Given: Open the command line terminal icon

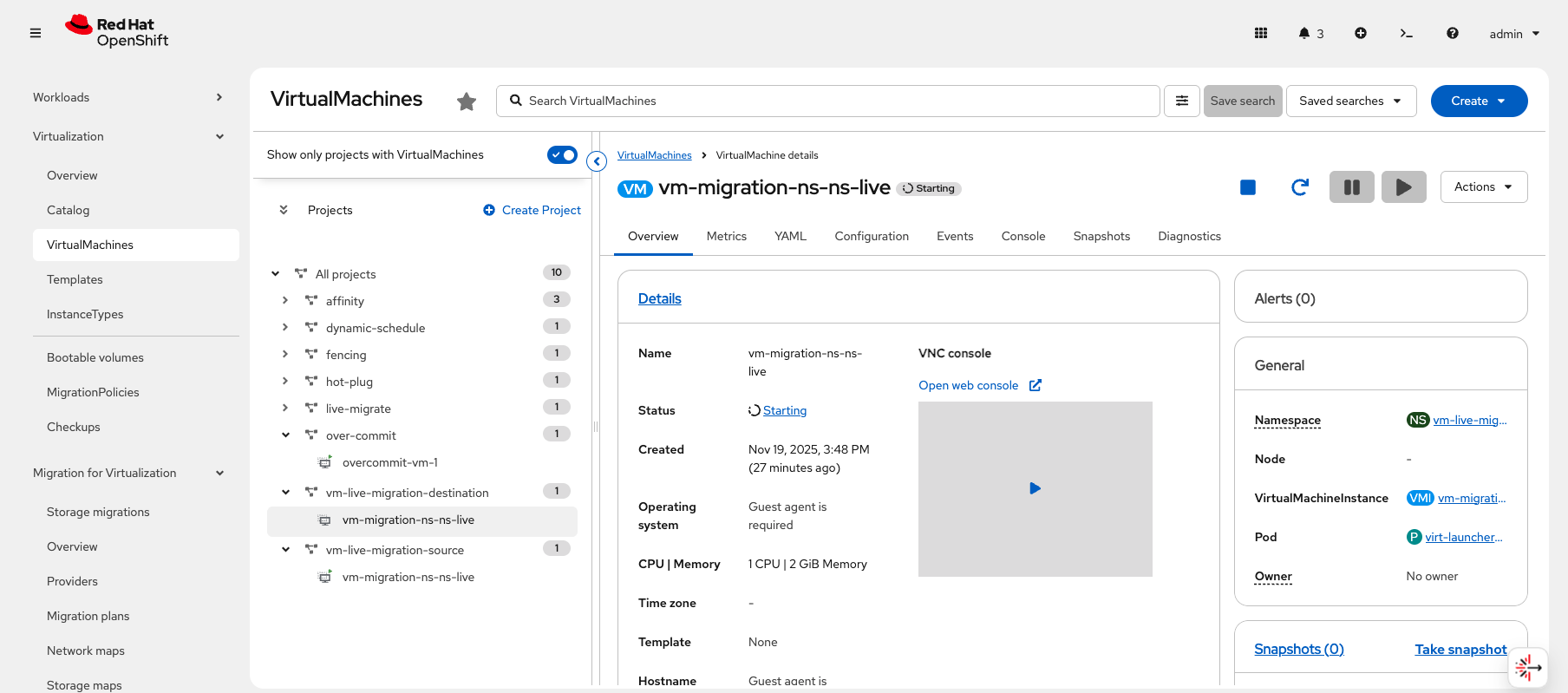Looking at the screenshot, I should coord(1406,34).
